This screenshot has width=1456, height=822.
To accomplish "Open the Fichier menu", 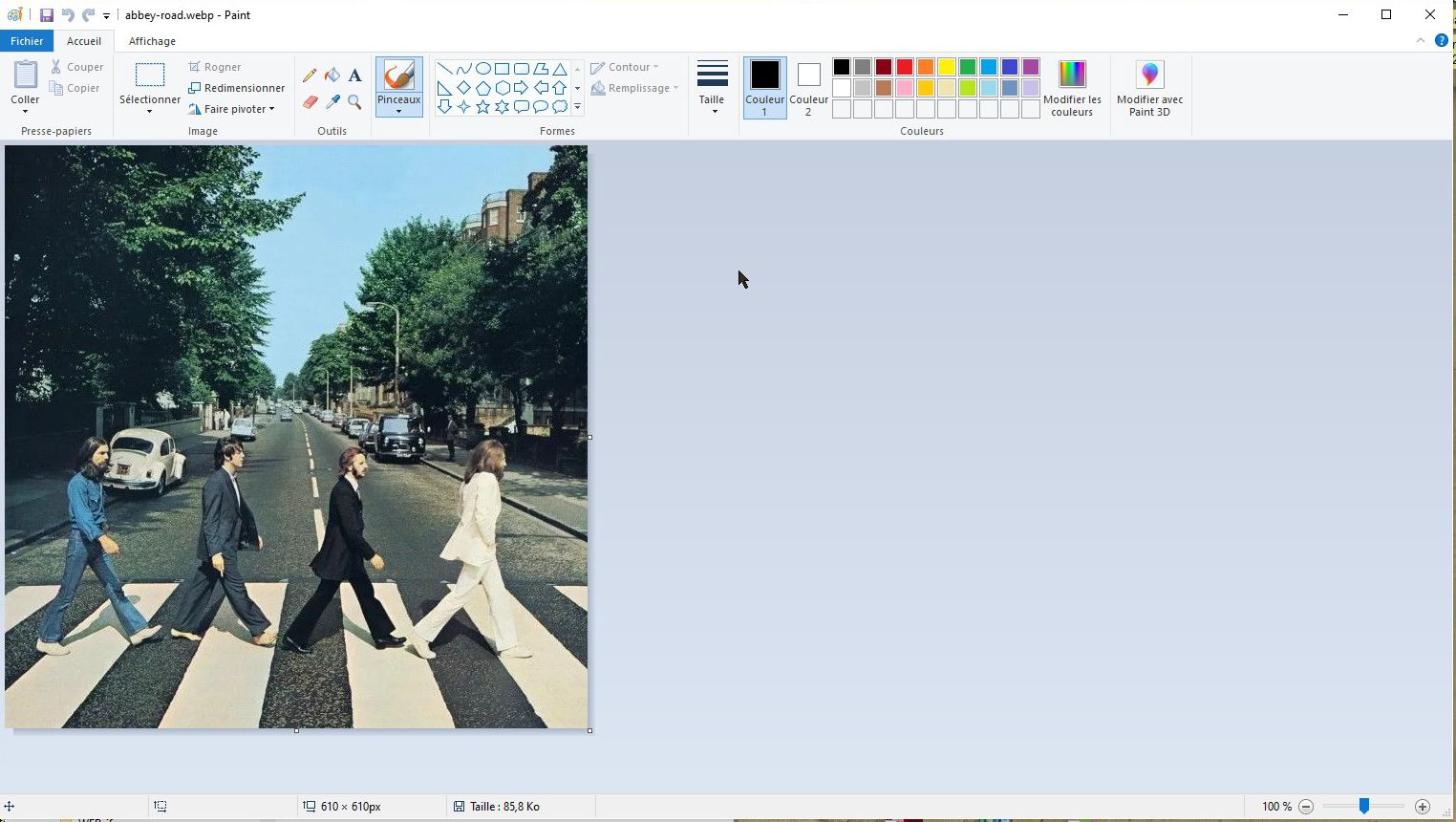I will pyautogui.click(x=27, y=41).
